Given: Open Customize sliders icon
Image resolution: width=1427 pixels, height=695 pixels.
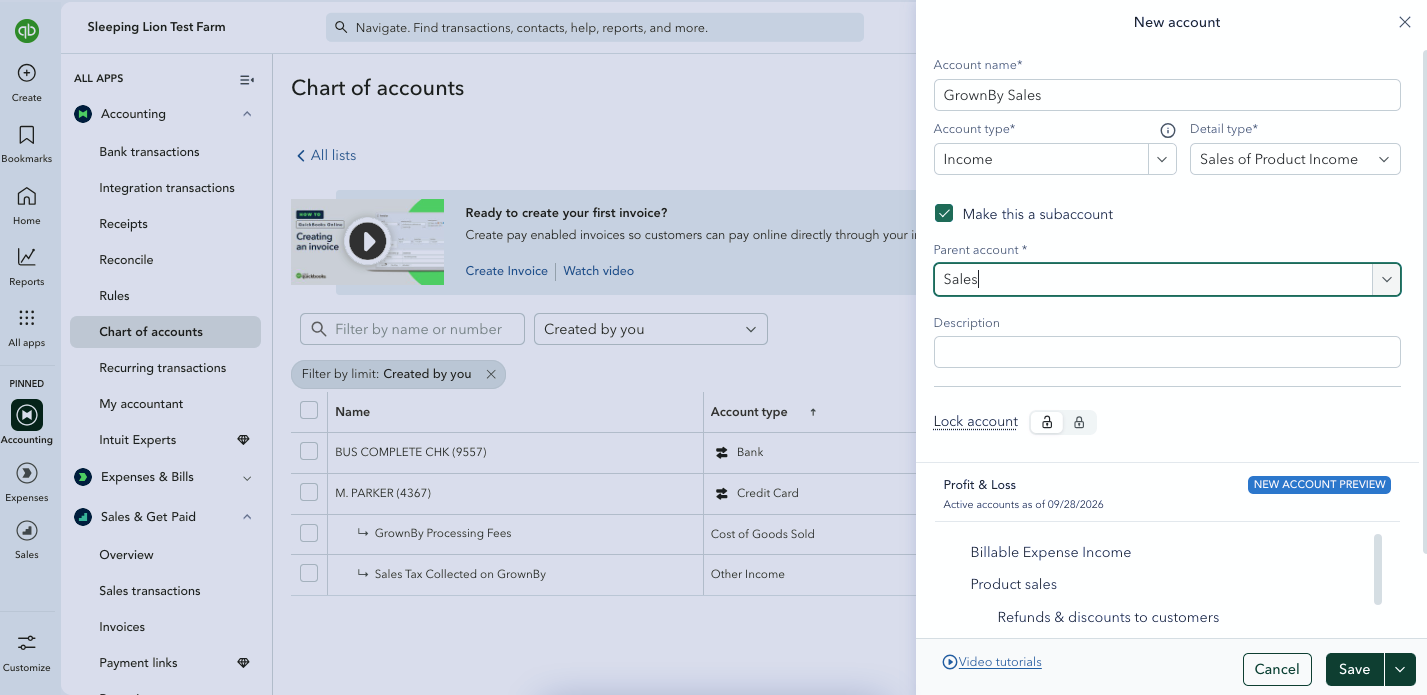Looking at the screenshot, I should click(x=27, y=643).
